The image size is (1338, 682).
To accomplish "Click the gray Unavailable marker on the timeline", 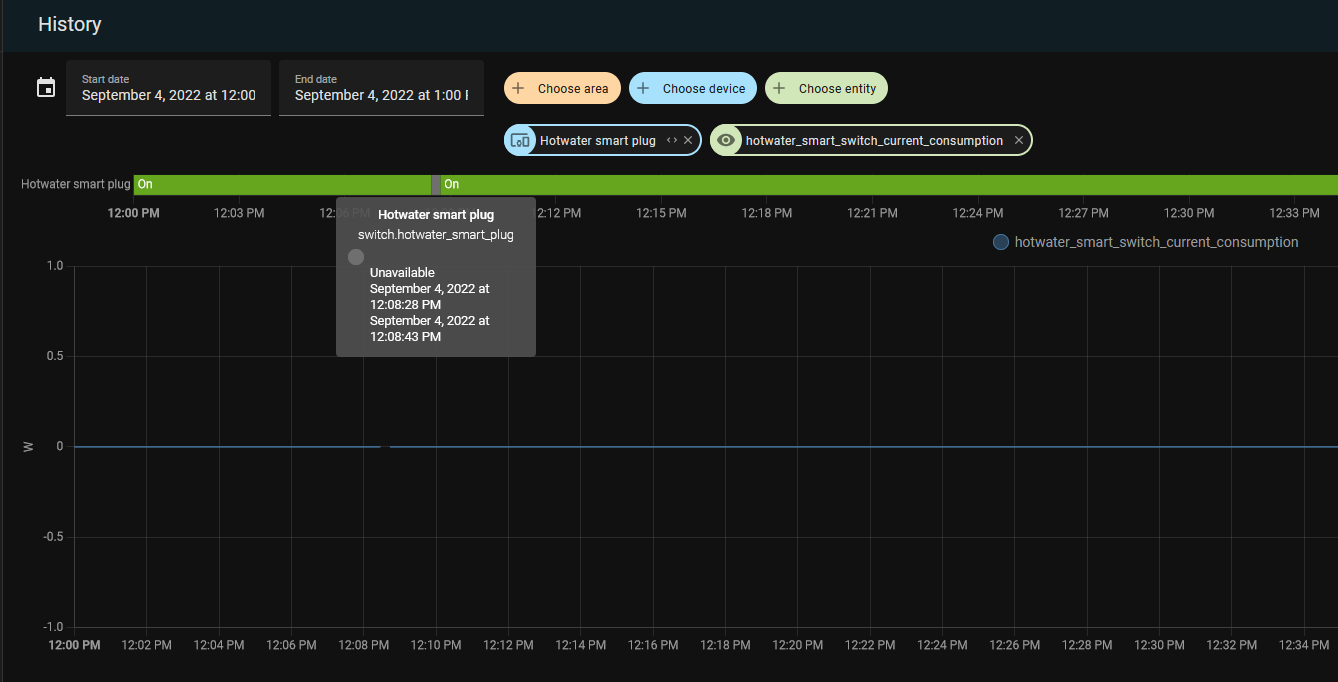I will (435, 184).
